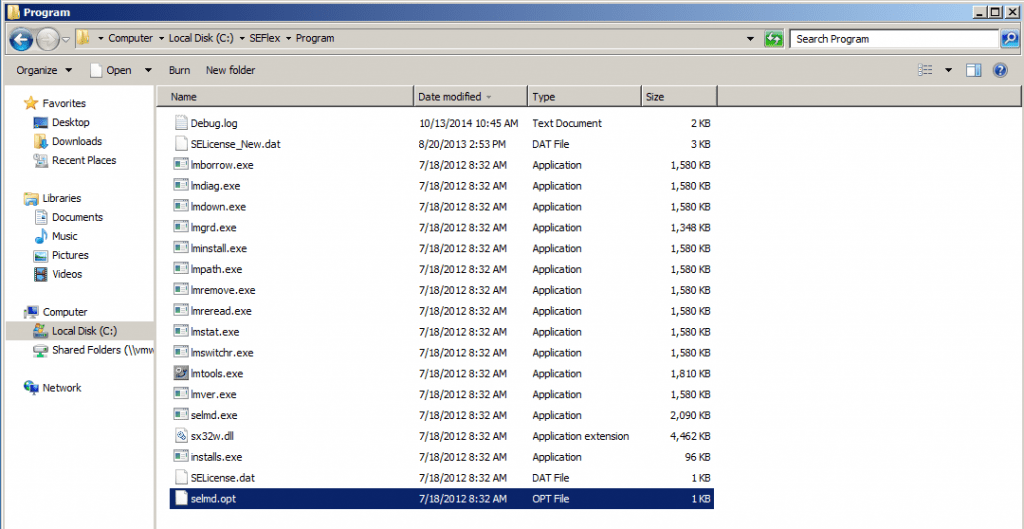Click the Burn toolbar button
The image size is (1024, 529).
[x=179, y=70]
